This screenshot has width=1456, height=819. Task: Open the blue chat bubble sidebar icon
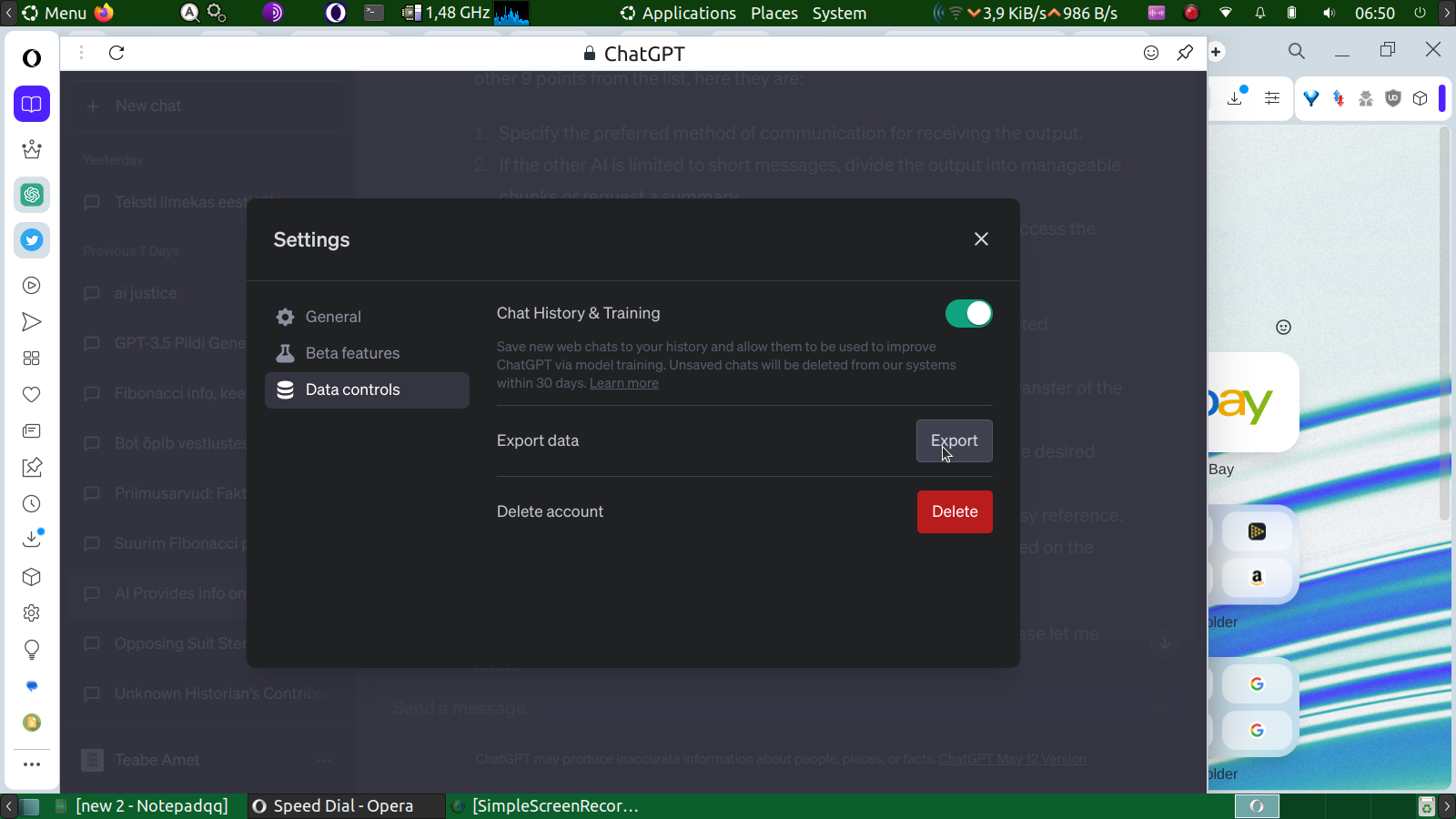(32, 686)
